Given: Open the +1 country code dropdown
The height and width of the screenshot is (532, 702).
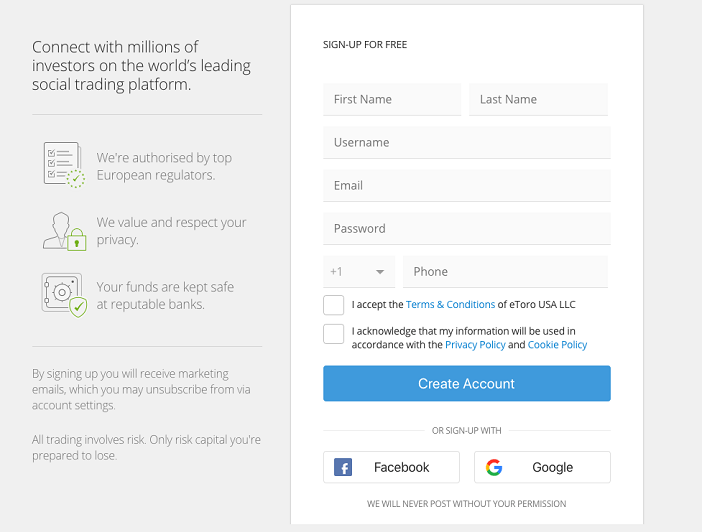Looking at the screenshot, I should [x=358, y=272].
